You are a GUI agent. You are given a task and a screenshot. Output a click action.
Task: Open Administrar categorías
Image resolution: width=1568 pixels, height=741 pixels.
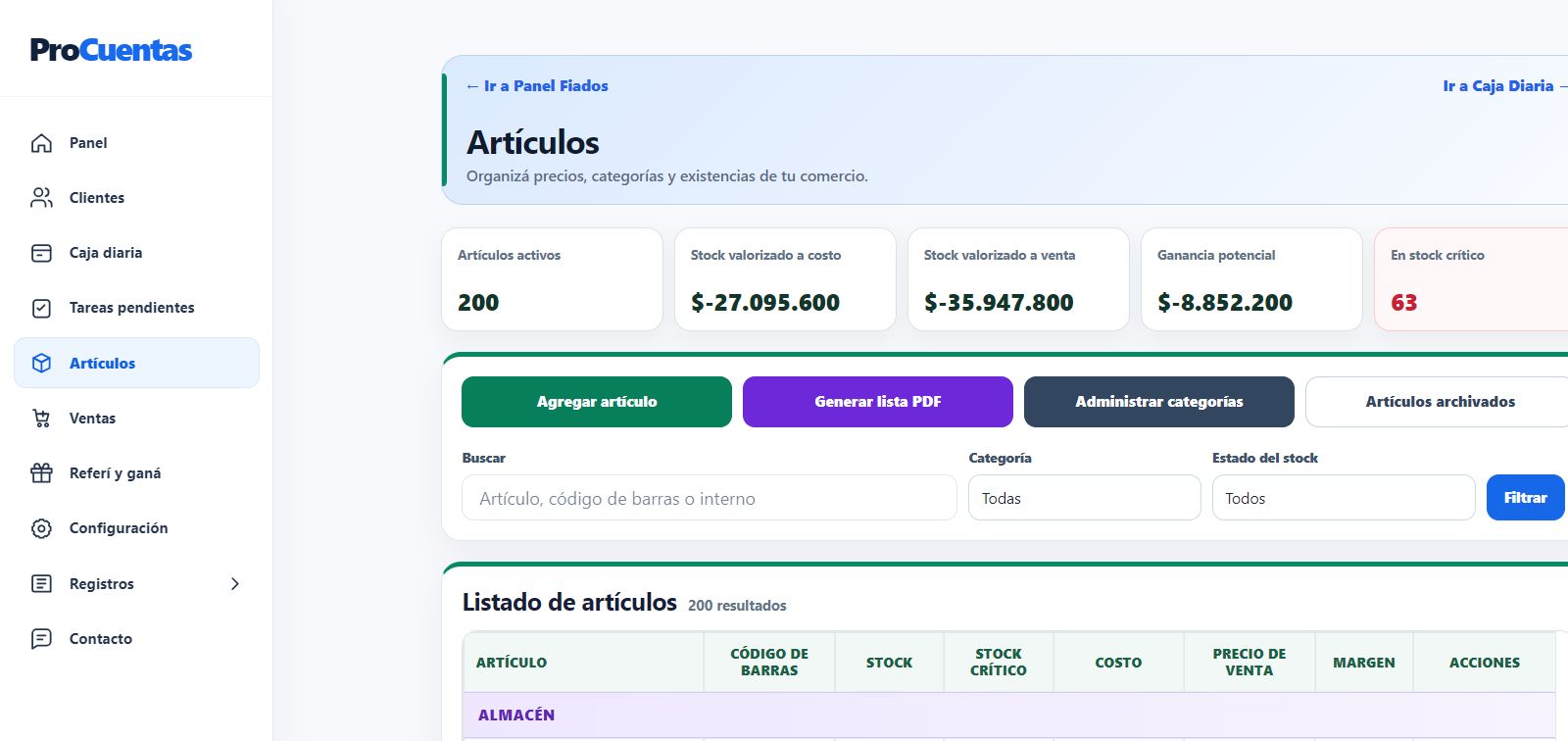(x=1159, y=402)
